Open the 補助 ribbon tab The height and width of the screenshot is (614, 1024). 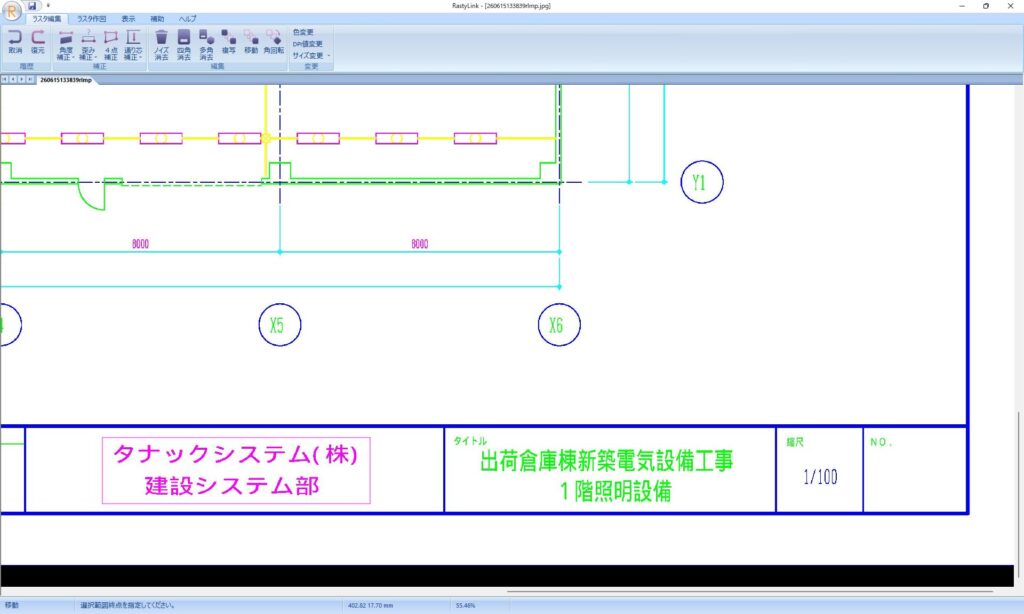coord(157,19)
